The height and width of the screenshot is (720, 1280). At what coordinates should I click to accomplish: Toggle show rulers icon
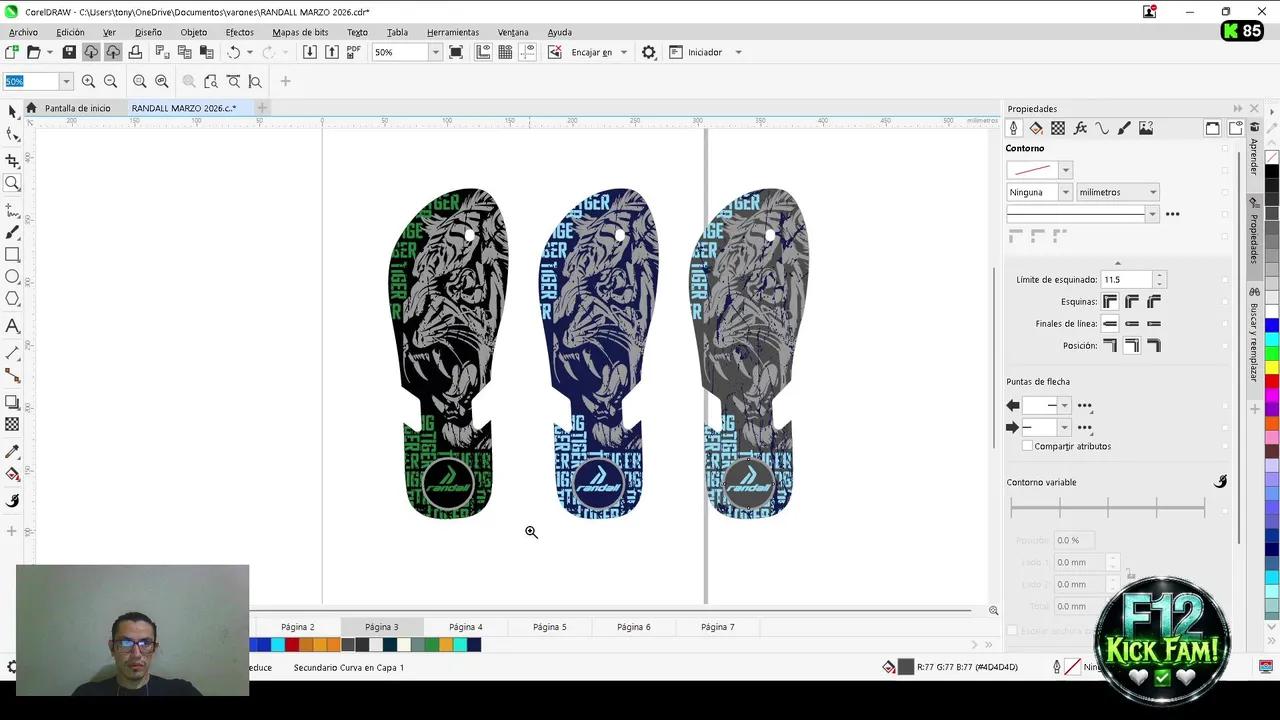(483, 52)
